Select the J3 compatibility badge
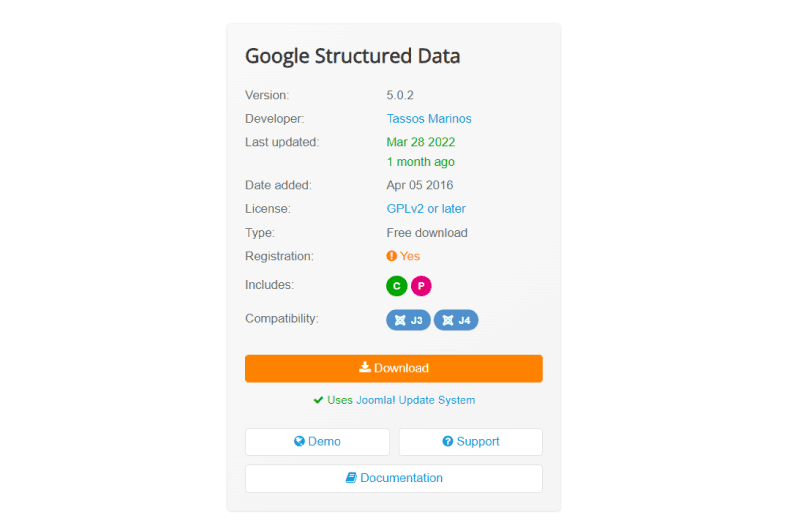Viewport: 800px width, 530px height. tap(408, 320)
